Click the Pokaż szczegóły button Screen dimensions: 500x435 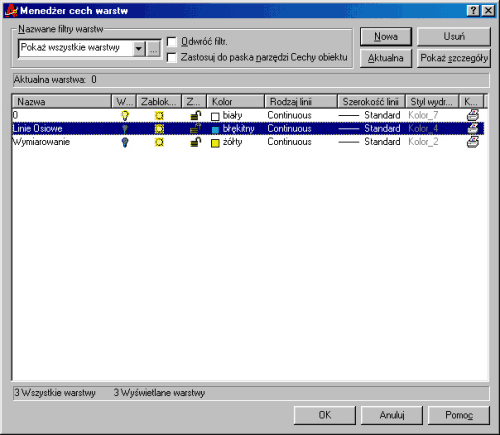point(454,58)
